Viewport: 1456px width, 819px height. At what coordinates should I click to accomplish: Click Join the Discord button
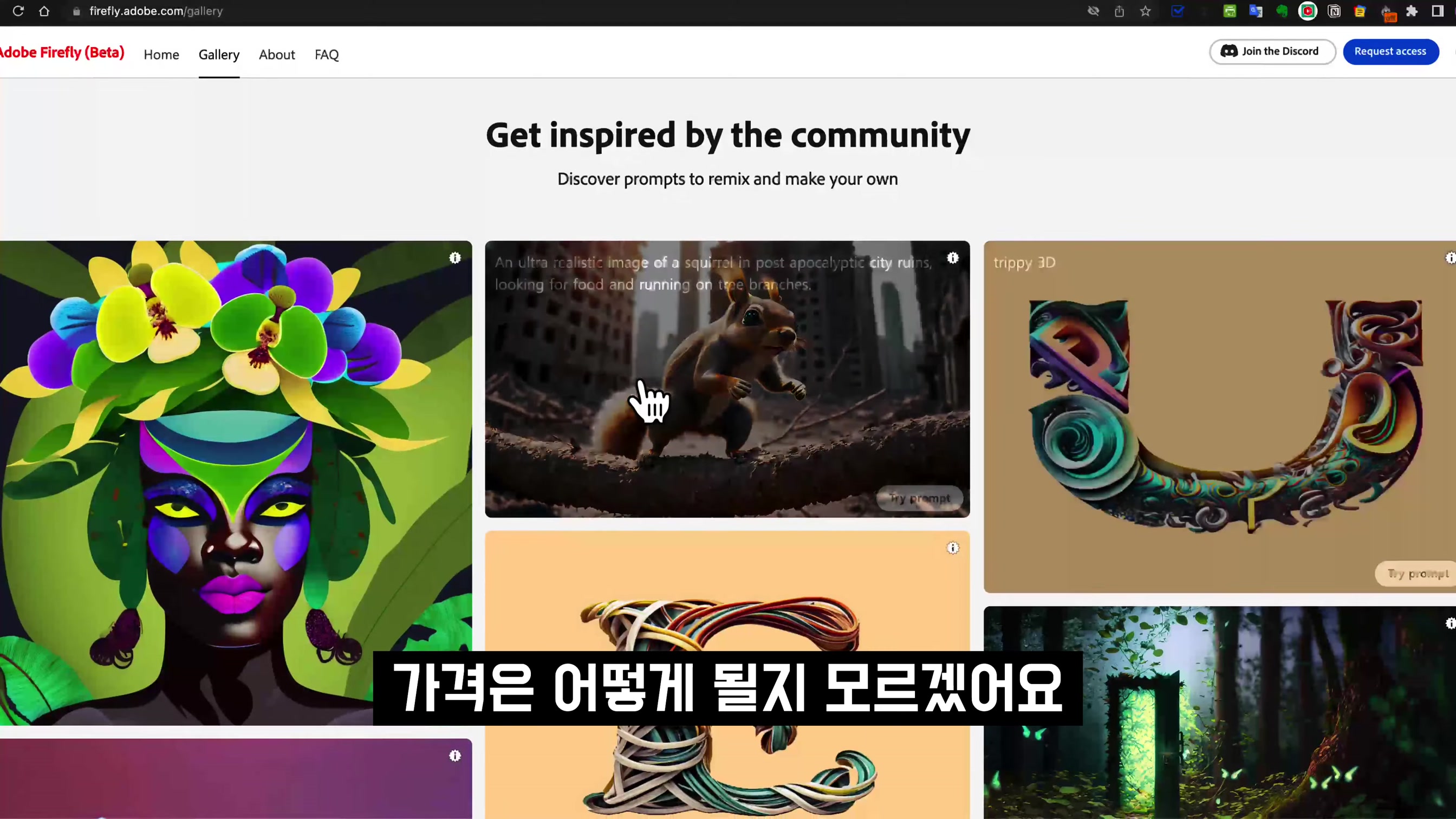[x=1272, y=51]
